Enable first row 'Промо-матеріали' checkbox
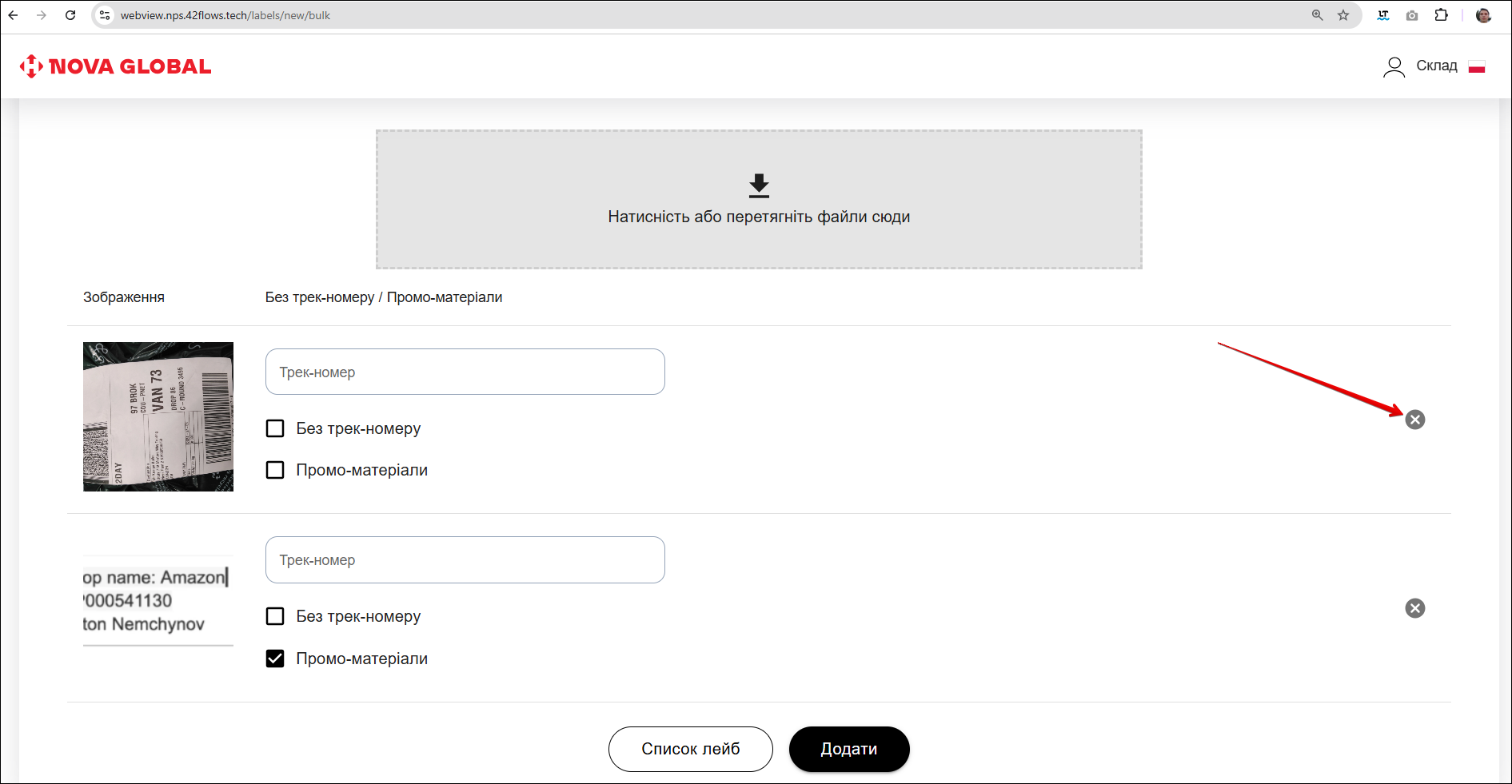This screenshot has height=784, width=1512. click(x=275, y=470)
